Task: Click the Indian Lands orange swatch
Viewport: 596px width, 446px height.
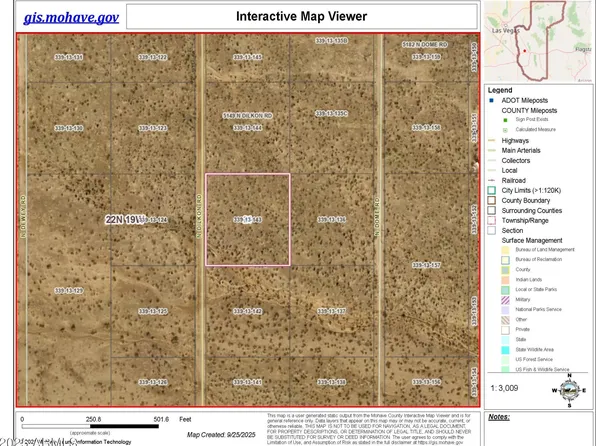Action: (x=505, y=280)
